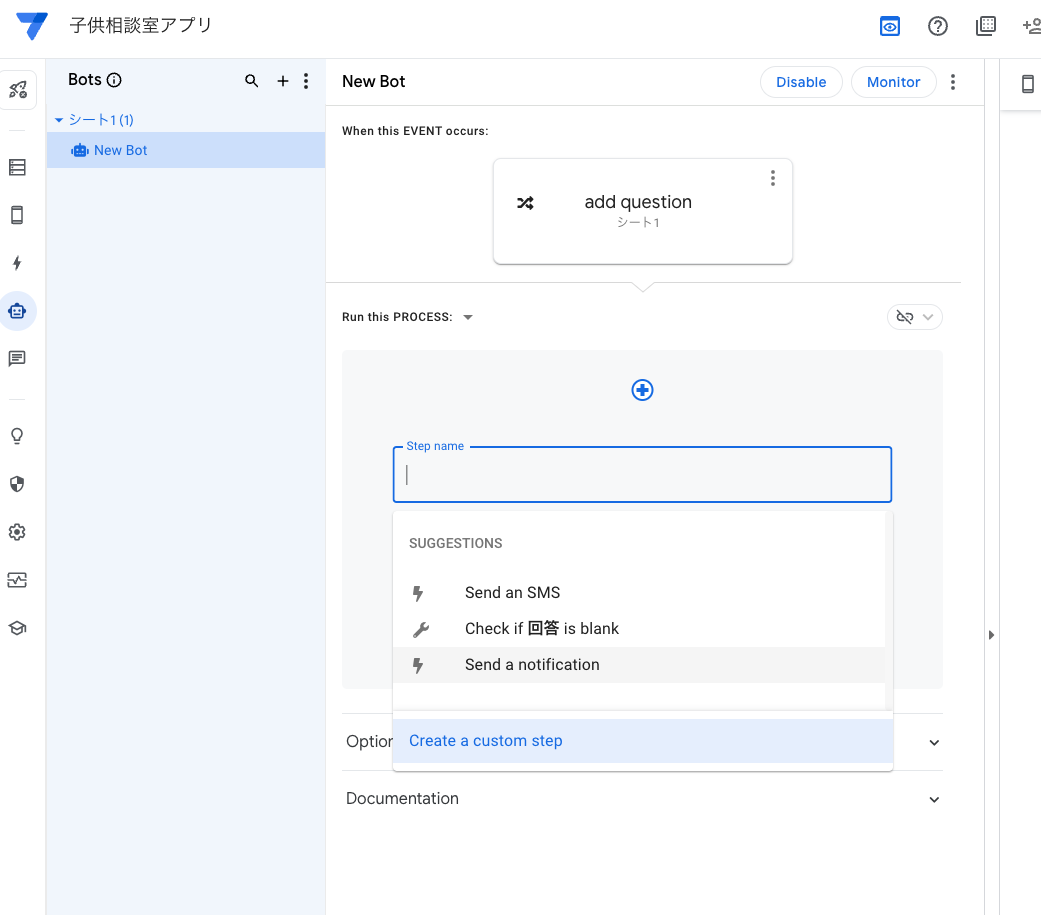The image size is (1041, 915).
Task: Open the Views phone icon in sidebar
Action: click(17, 215)
